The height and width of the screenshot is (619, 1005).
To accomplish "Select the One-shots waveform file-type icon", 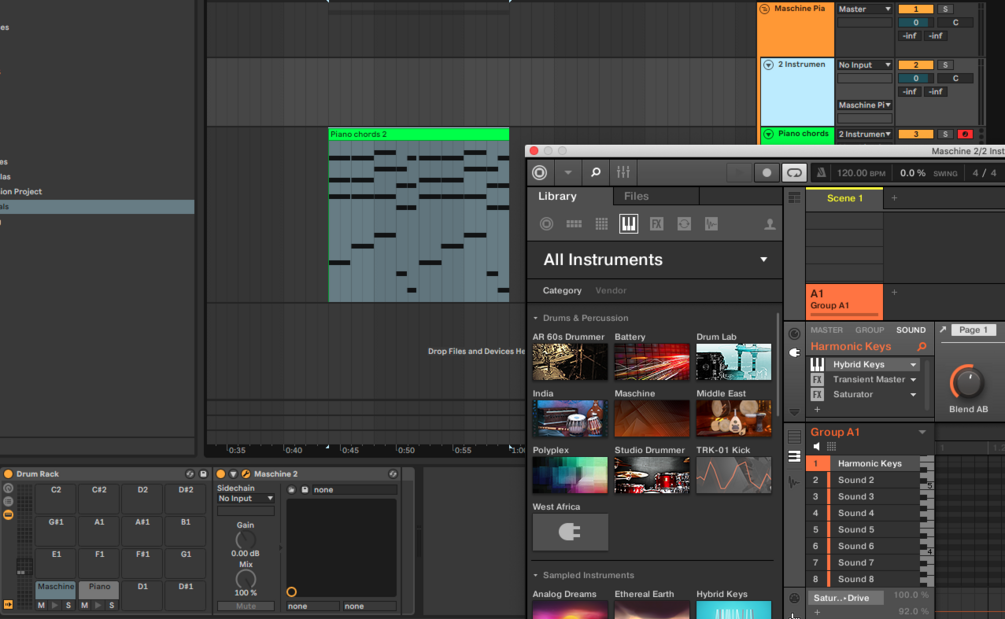I will coord(711,224).
